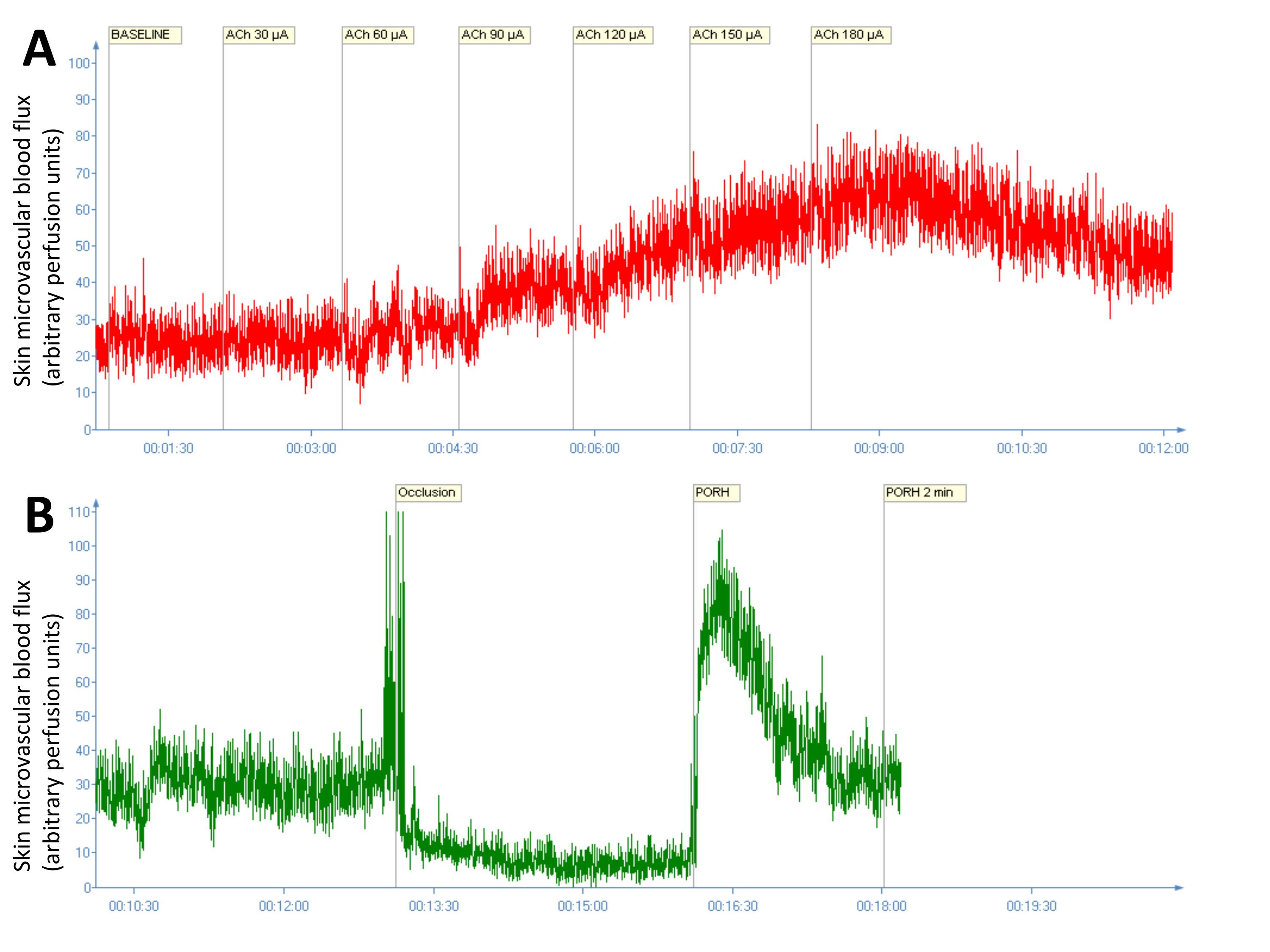Image resolution: width=1270 pixels, height=952 pixels.
Task: Click the ACh 60 µA marker label
Action: point(378,35)
